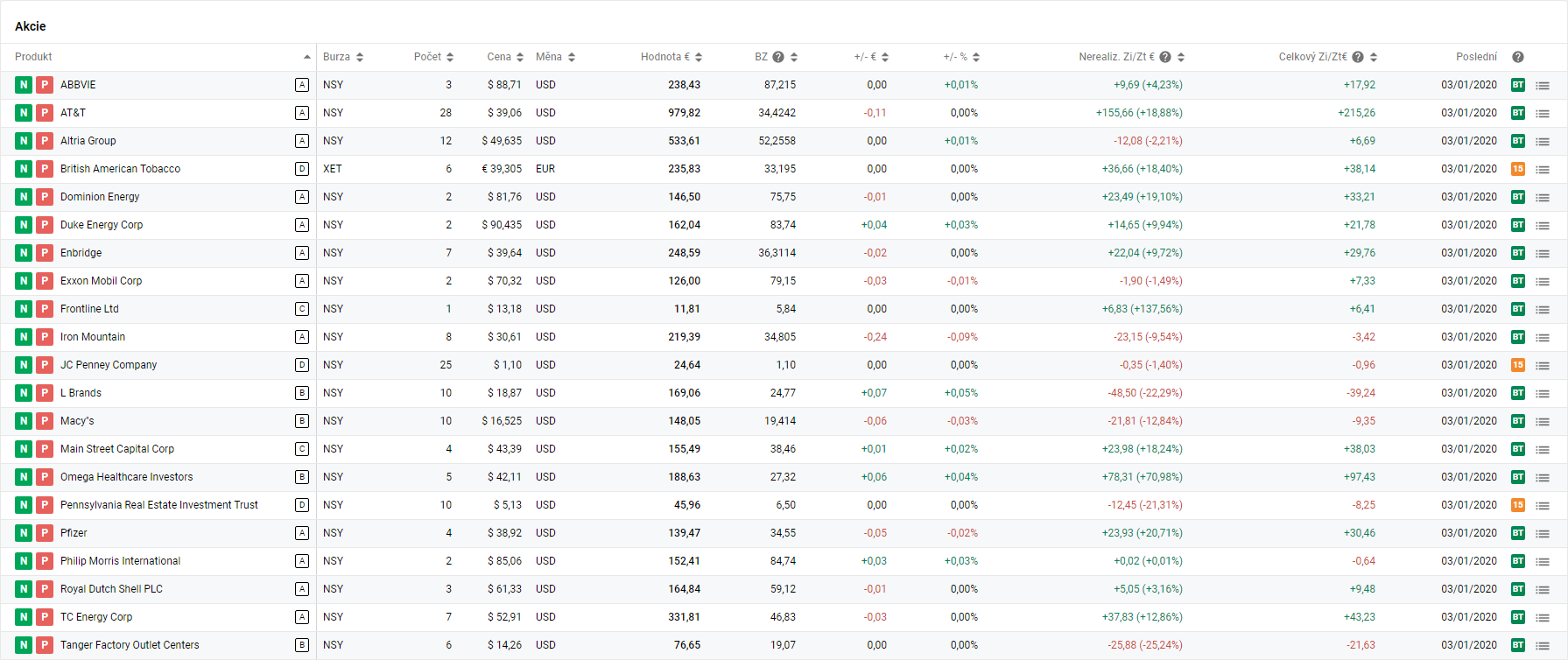Click the help icon next to Celkový Zi/Zt€
Image resolution: width=1568 pixels, height=660 pixels.
(1358, 57)
